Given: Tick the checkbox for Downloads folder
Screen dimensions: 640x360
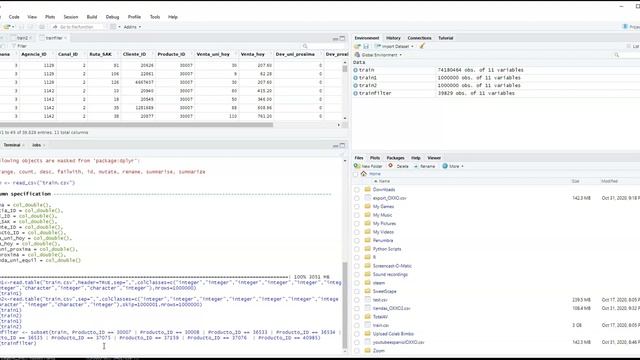Looking at the screenshot, I should click(357, 190).
